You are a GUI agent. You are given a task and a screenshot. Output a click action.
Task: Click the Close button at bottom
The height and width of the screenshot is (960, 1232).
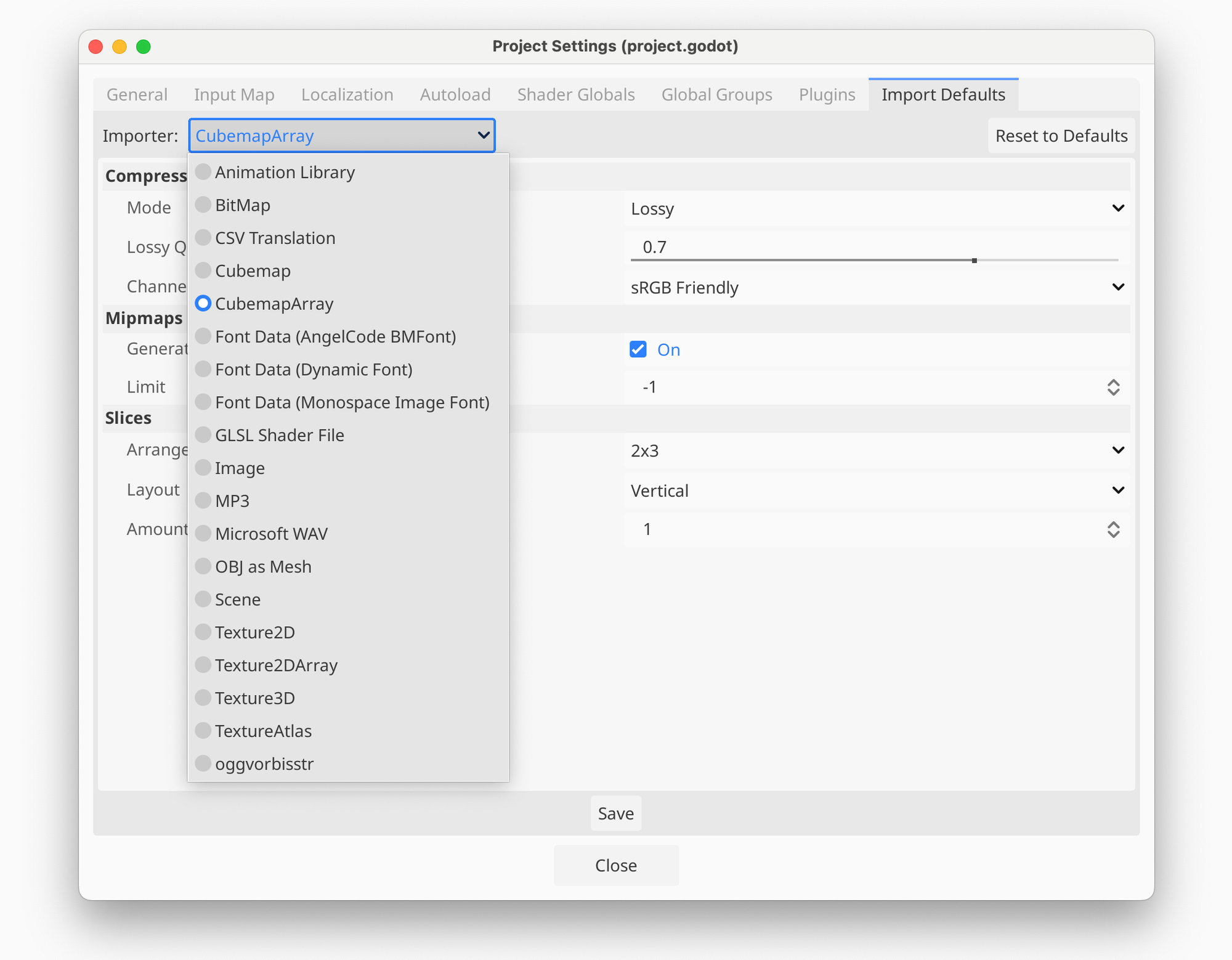click(x=616, y=865)
